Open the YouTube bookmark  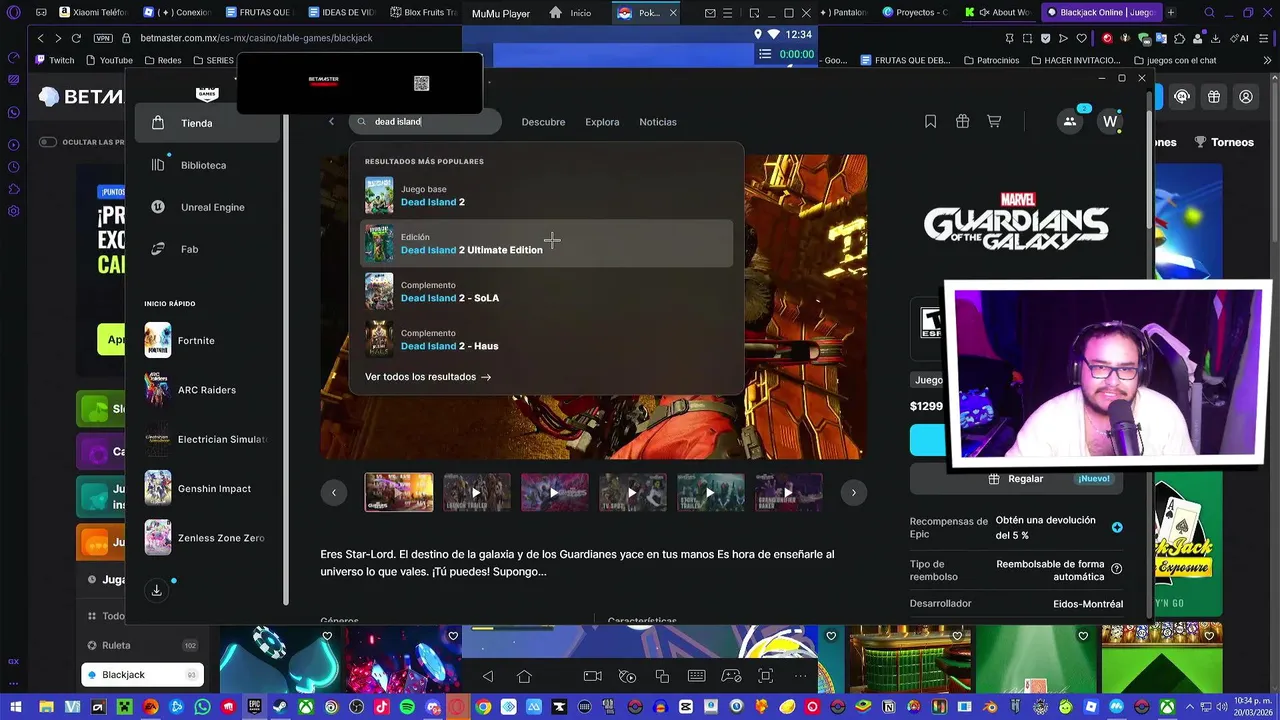point(108,60)
